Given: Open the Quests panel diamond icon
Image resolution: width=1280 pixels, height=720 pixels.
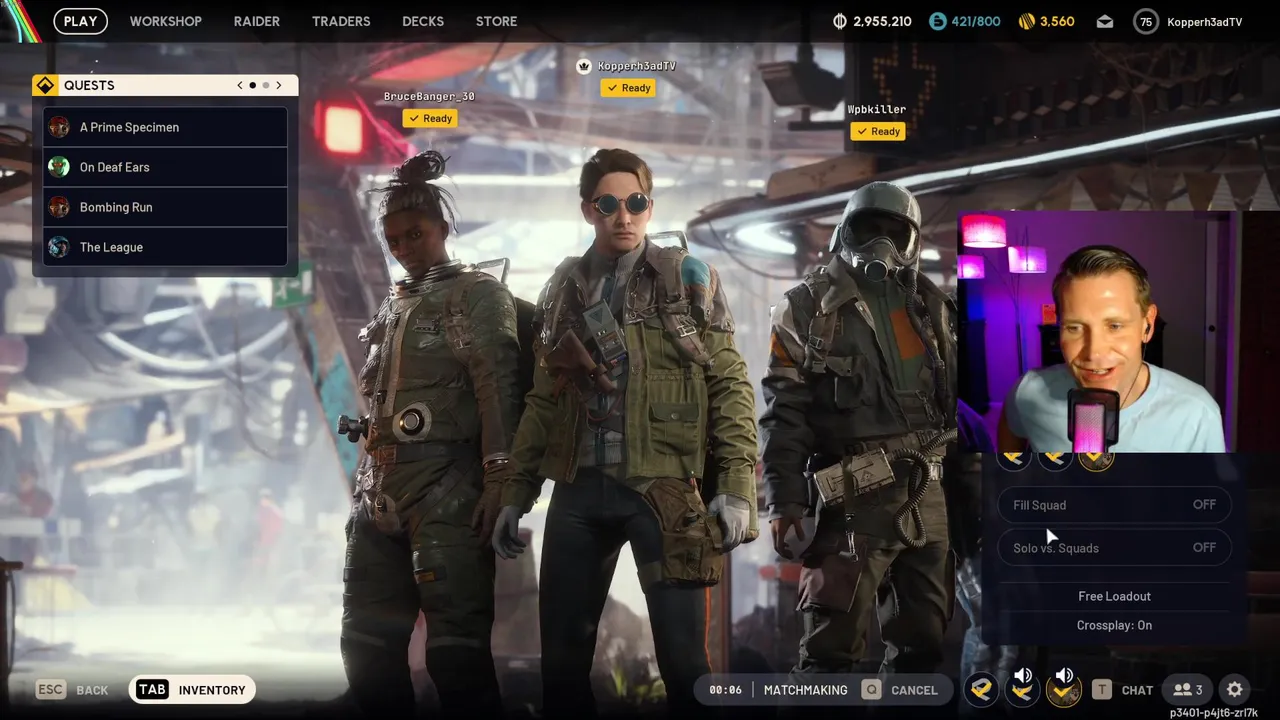Looking at the screenshot, I should tap(45, 85).
